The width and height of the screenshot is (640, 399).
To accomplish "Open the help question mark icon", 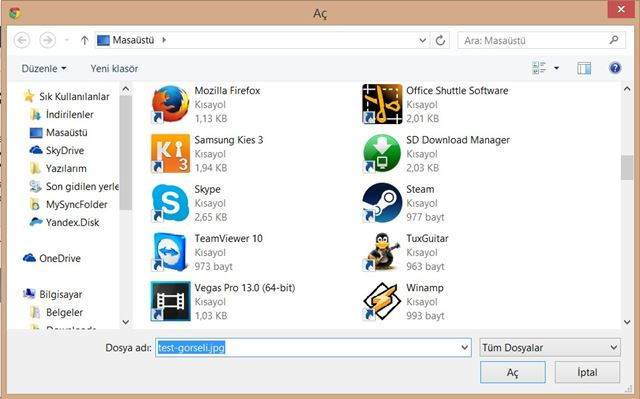I will coord(615,68).
